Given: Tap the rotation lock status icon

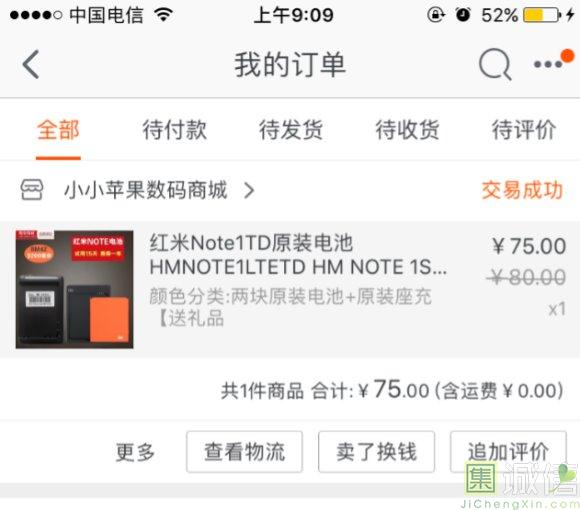Looking at the screenshot, I should click(x=436, y=15).
